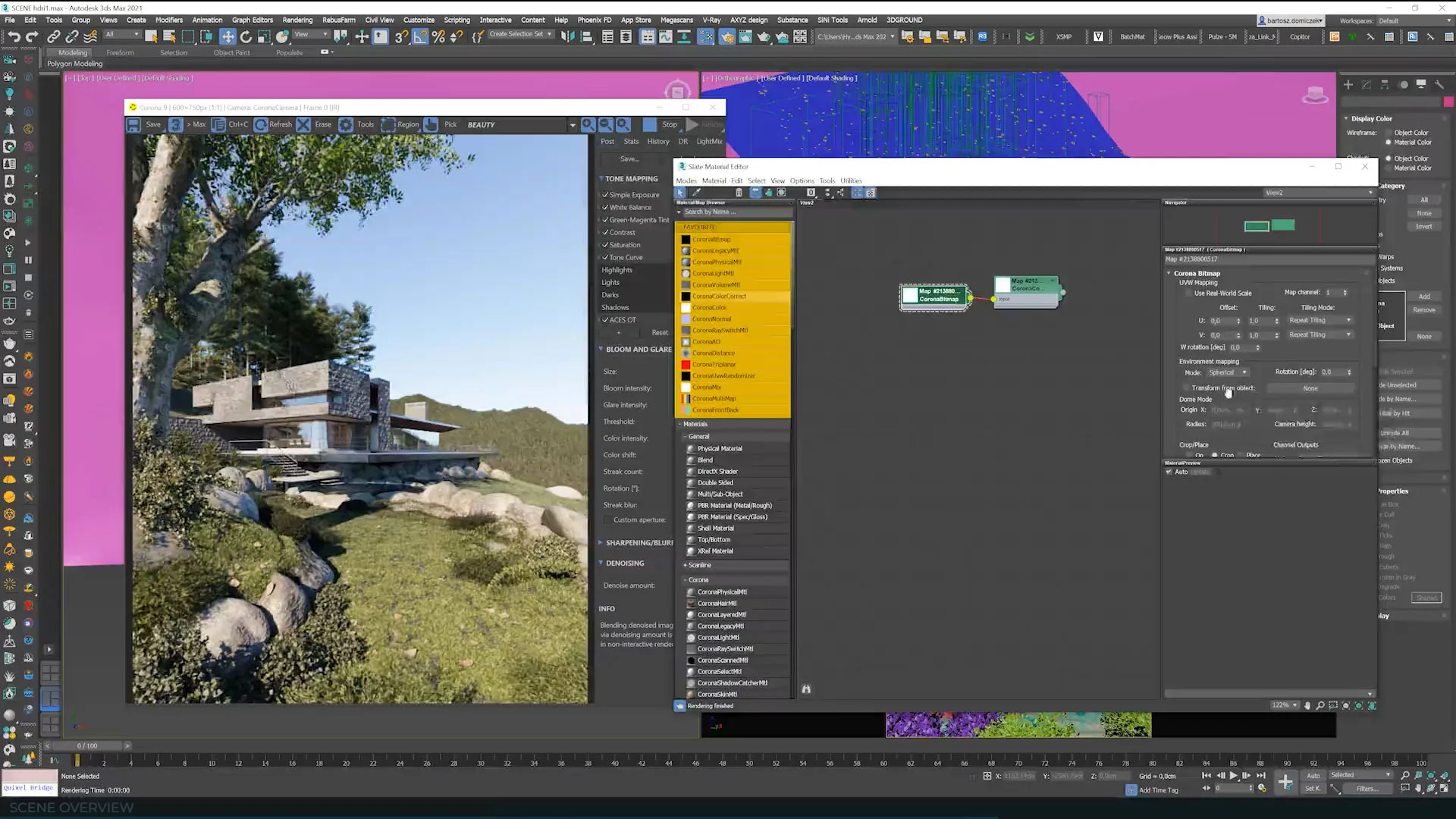Click Mirror tool icon in main toolbar

click(568, 36)
